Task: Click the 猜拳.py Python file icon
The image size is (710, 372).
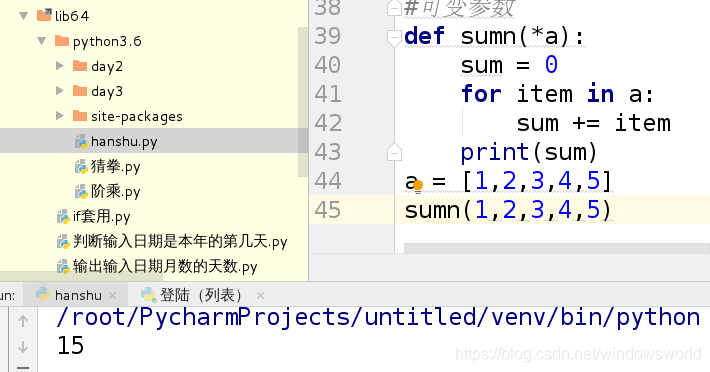Action: [81, 167]
